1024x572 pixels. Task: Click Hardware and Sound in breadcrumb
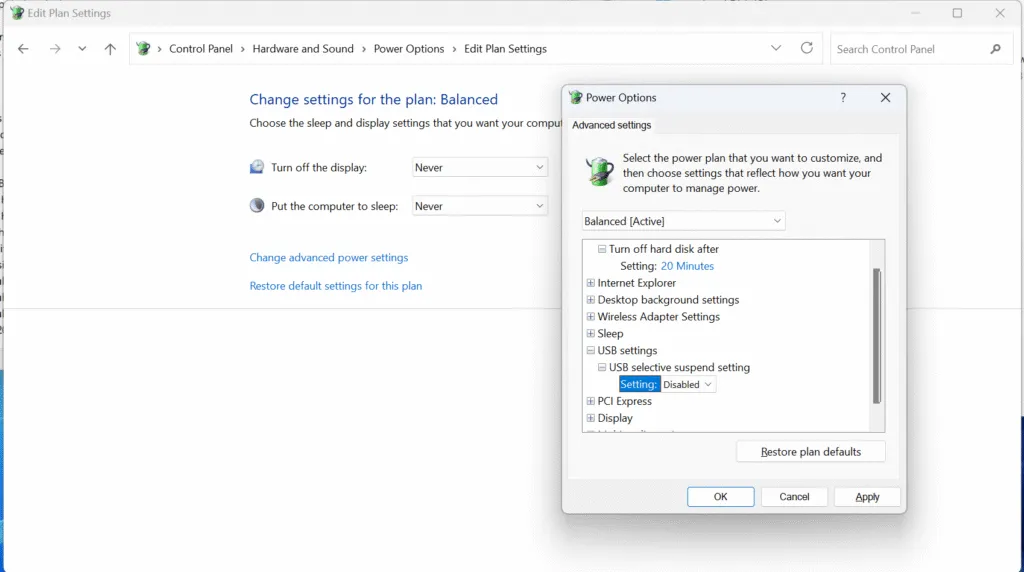(x=303, y=49)
